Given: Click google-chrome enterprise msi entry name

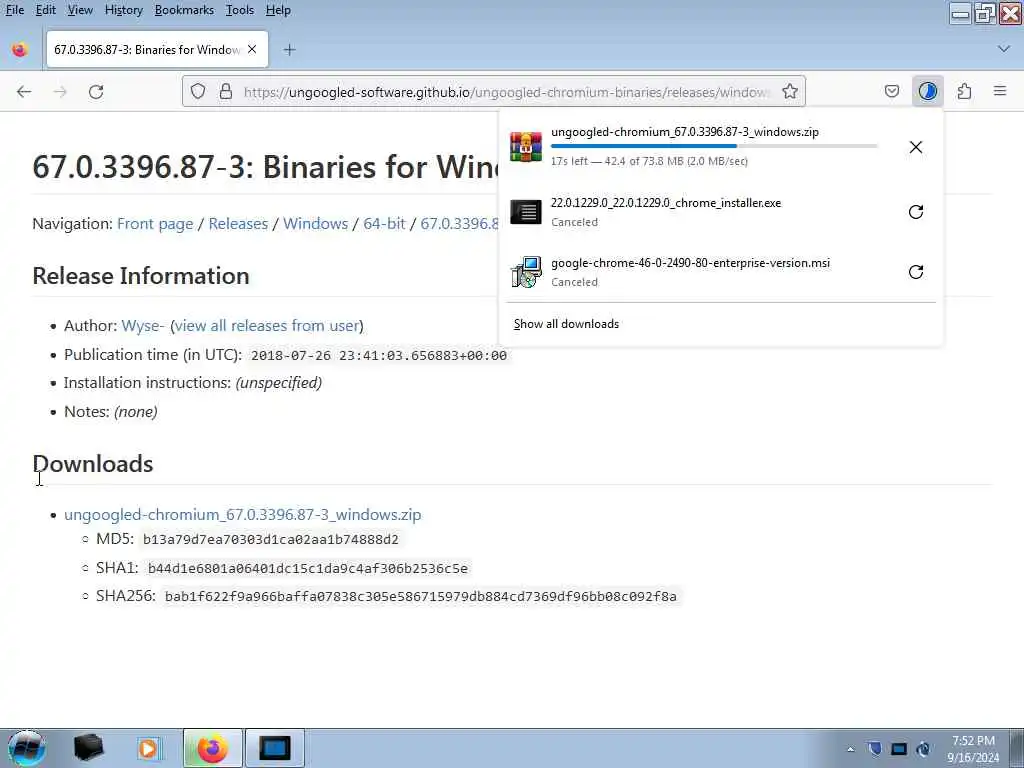Looking at the screenshot, I should pyautogui.click(x=690, y=263).
